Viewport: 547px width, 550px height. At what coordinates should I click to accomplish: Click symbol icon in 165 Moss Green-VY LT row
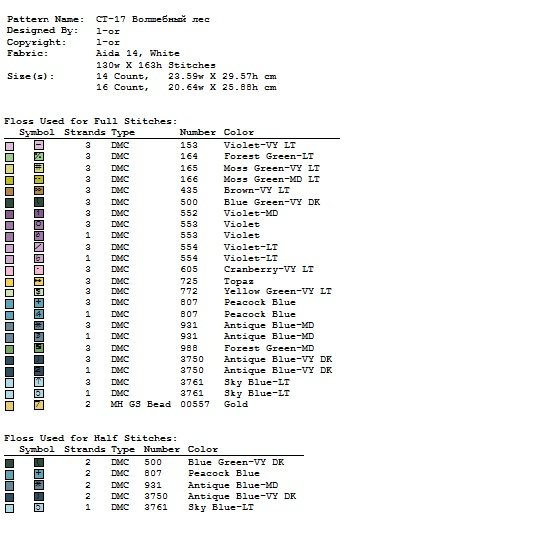tap(39, 168)
